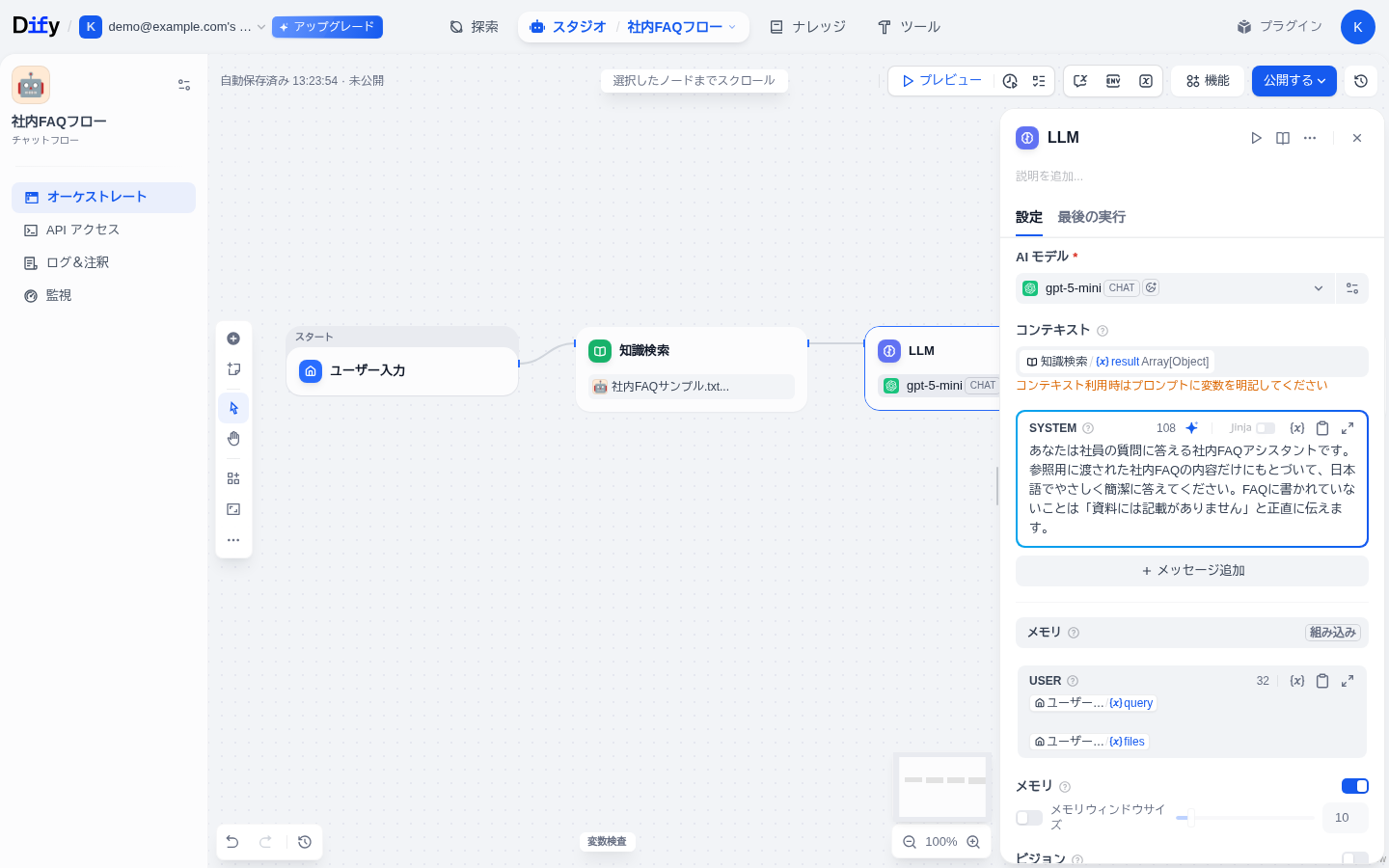Open the 100% zoom level menu
The width and height of the screenshot is (1389, 868).
pyautogui.click(x=940, y=842)
